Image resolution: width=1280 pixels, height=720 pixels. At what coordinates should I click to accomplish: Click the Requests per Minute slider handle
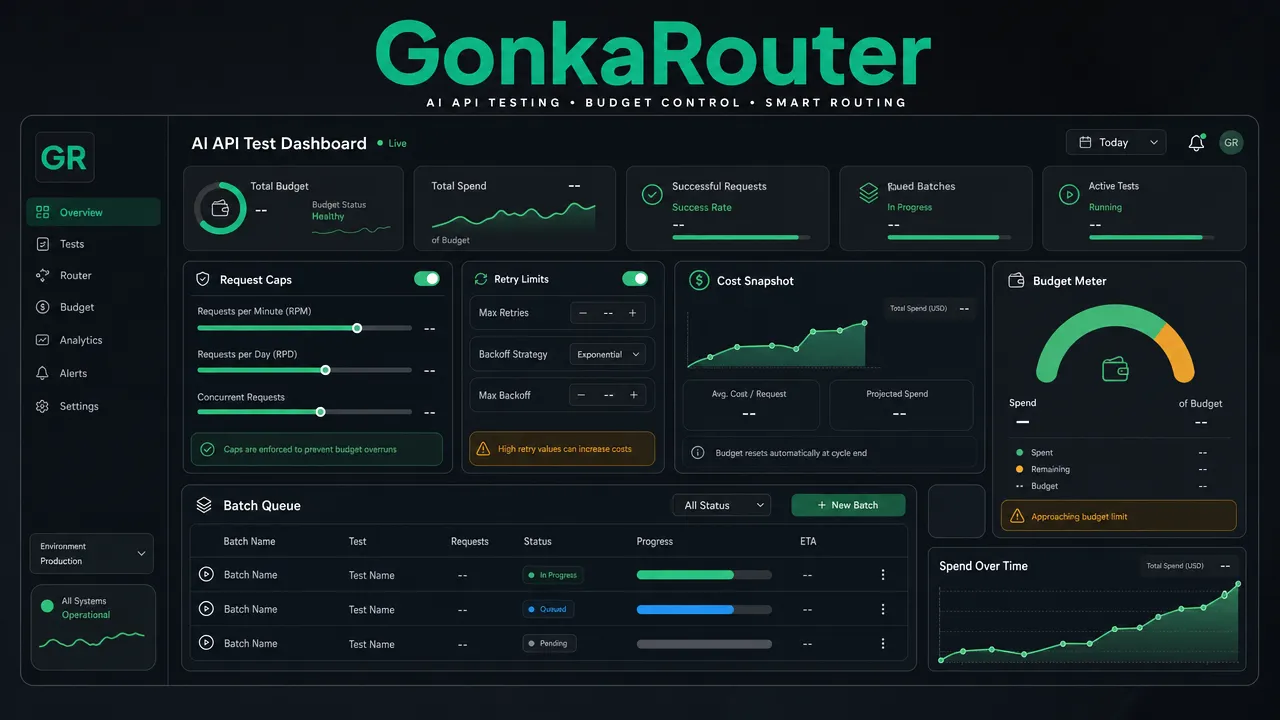pos(357,328)
